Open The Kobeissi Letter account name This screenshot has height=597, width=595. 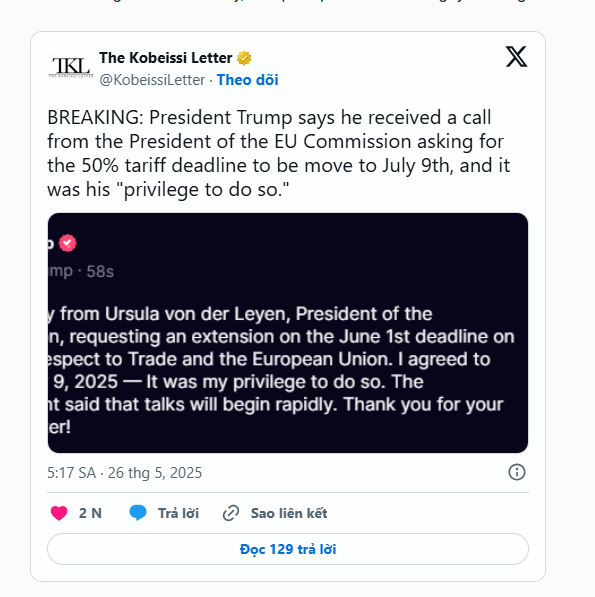click(x=166, y=58)
